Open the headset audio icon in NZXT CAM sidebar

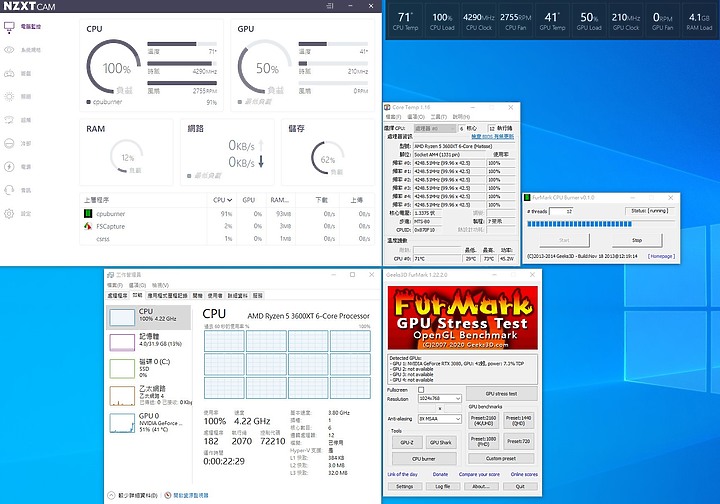click(x=9, y=190)
